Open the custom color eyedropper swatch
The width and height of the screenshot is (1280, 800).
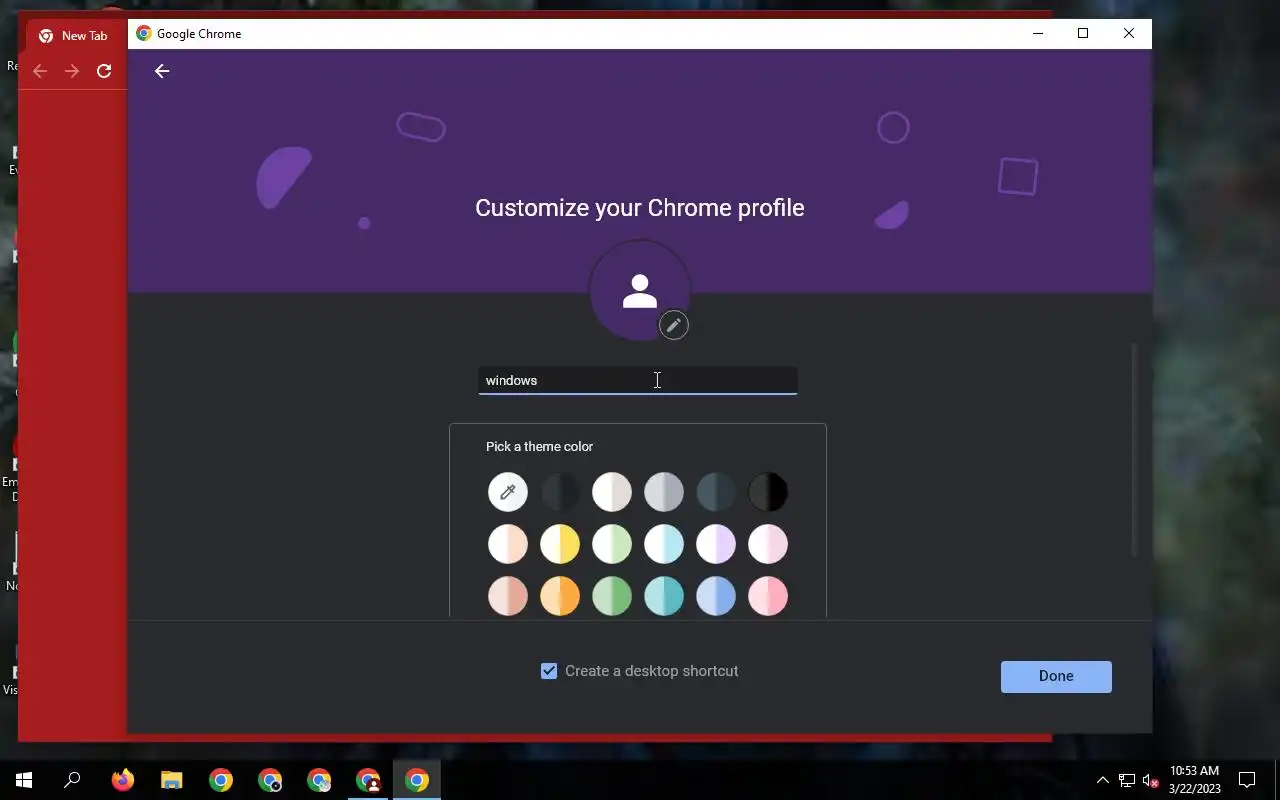[x=508, y=492]
